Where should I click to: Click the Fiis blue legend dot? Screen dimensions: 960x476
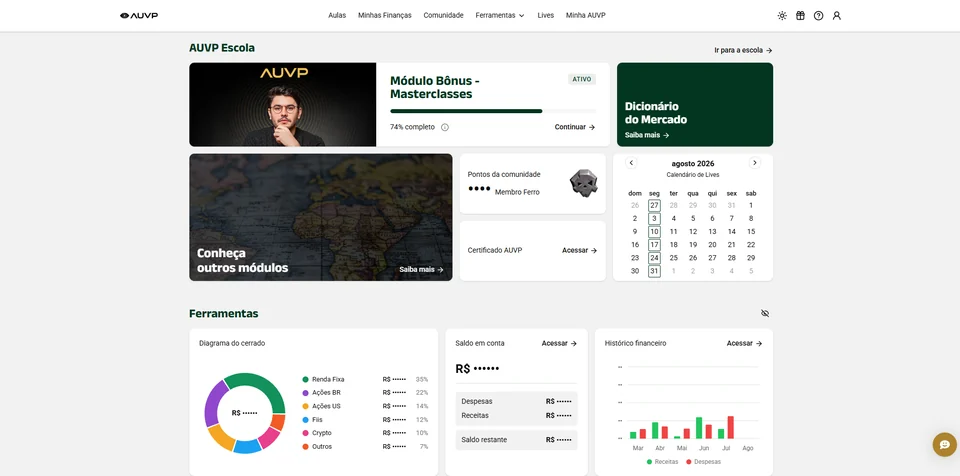tap(305, 420)
